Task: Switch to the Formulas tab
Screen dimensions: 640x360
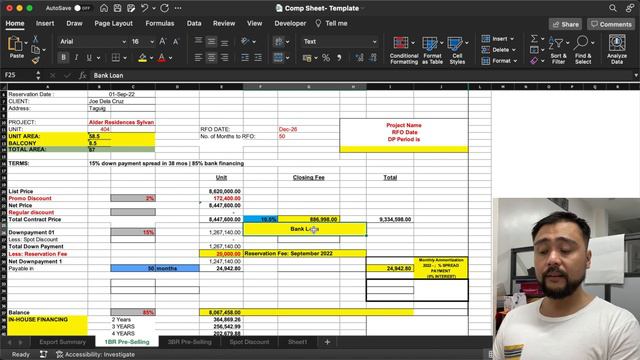Action: [160, 24]
